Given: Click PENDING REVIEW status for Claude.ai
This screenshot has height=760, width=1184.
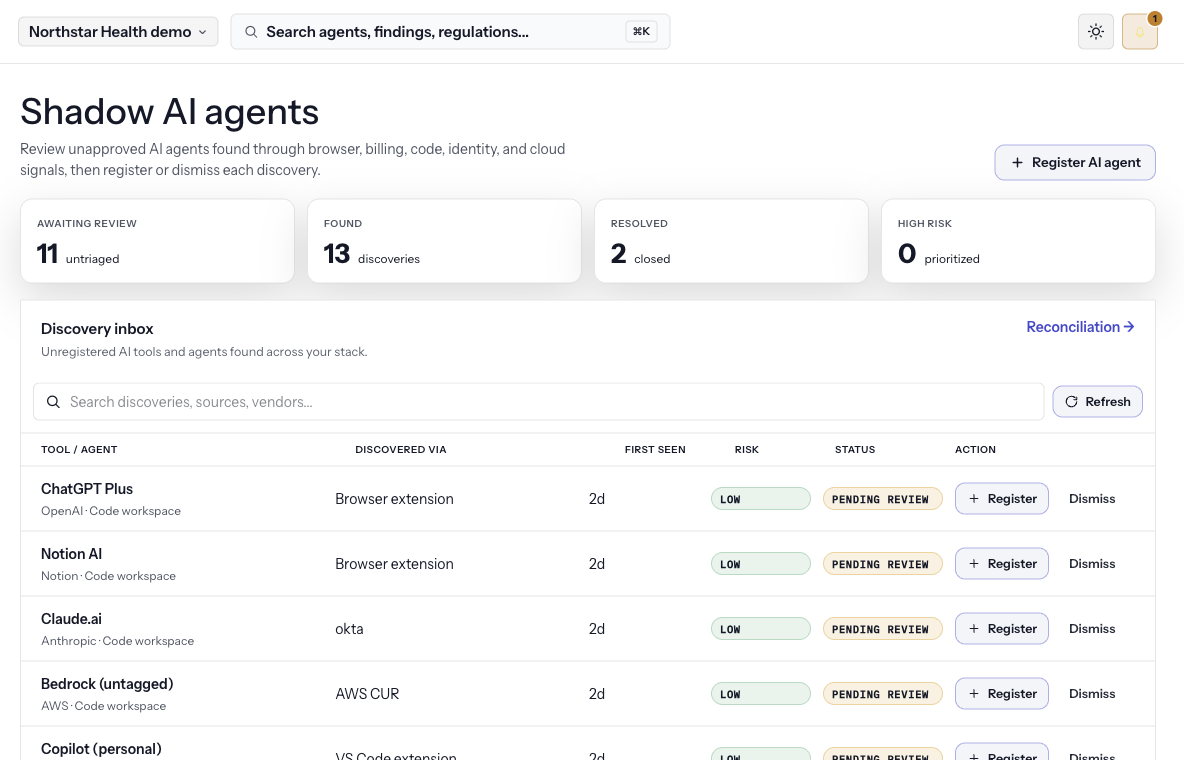Looking at the screenshot, I should [882, 629].
